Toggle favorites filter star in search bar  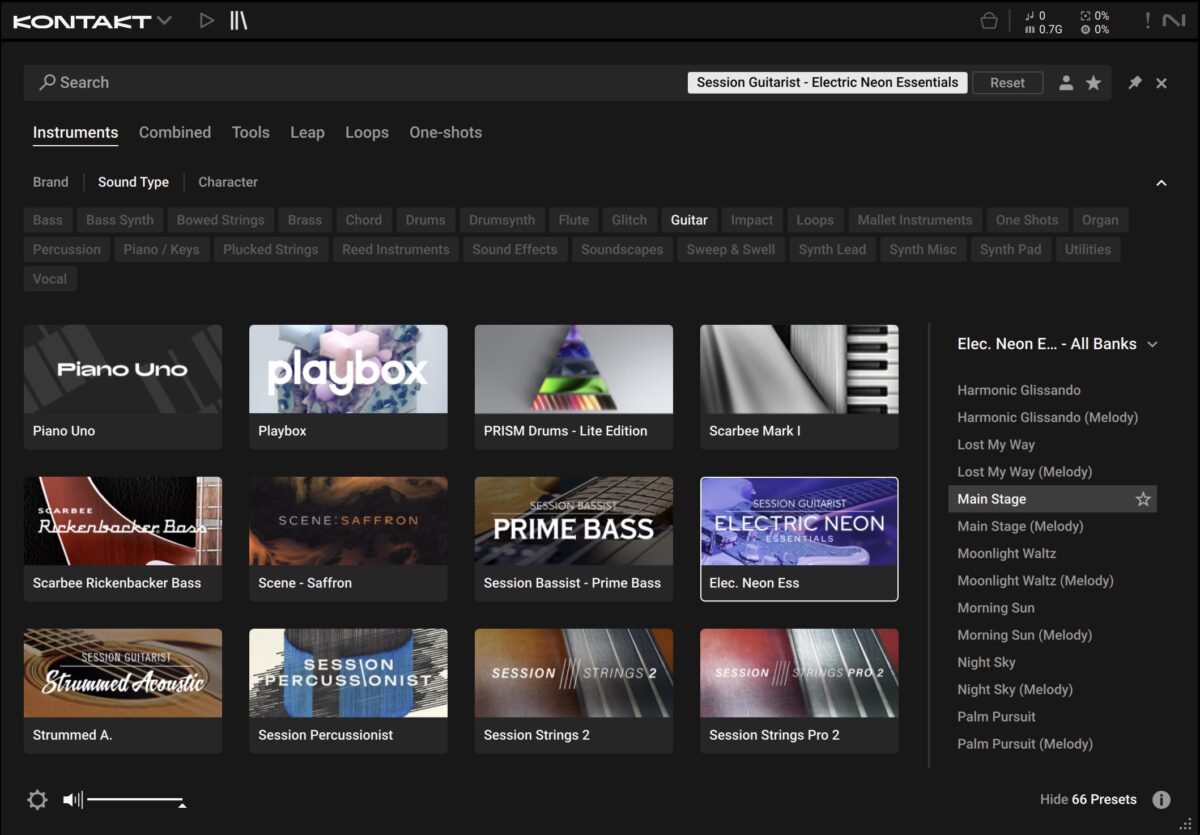coord(1093,83)
